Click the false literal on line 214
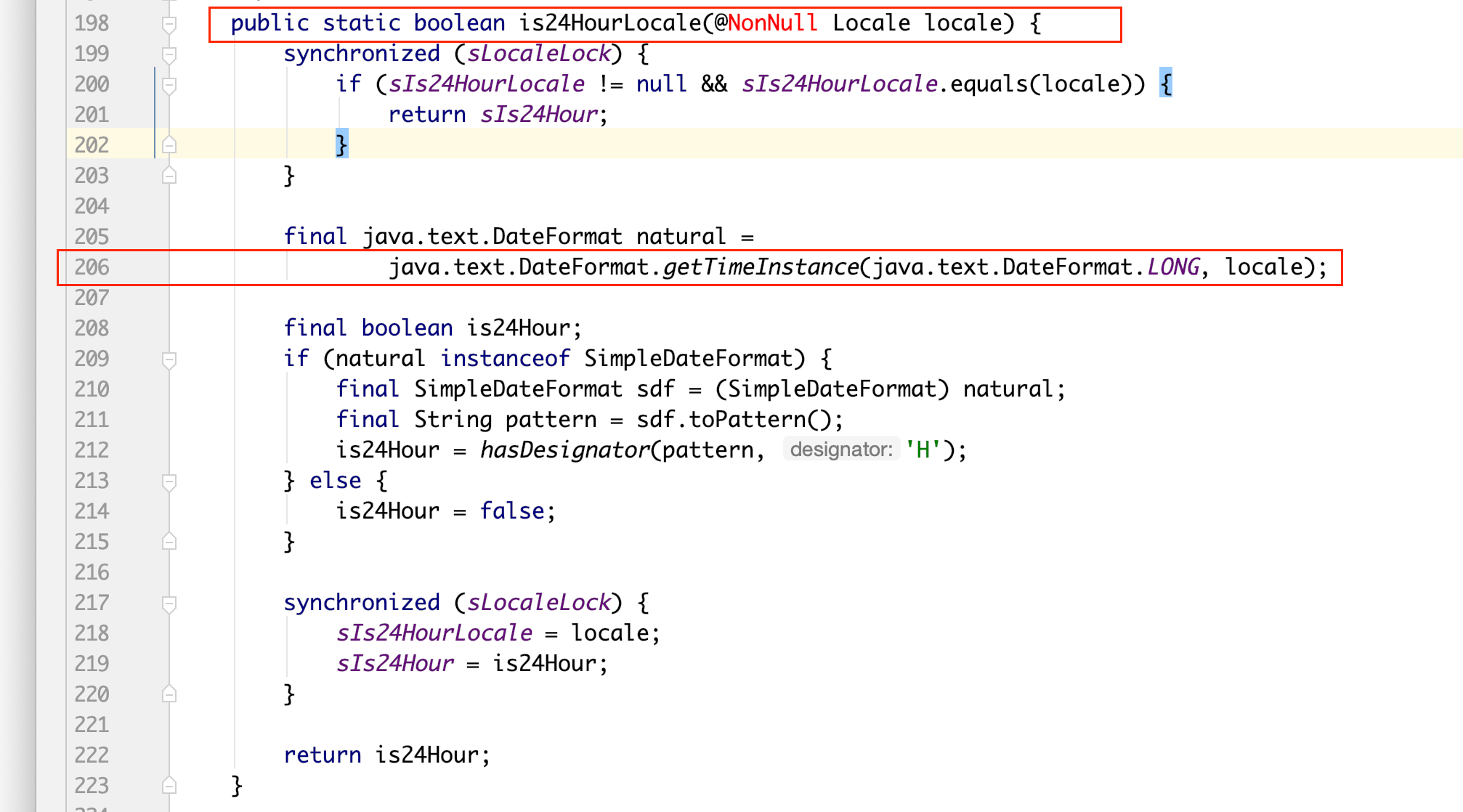 (512, 511)
